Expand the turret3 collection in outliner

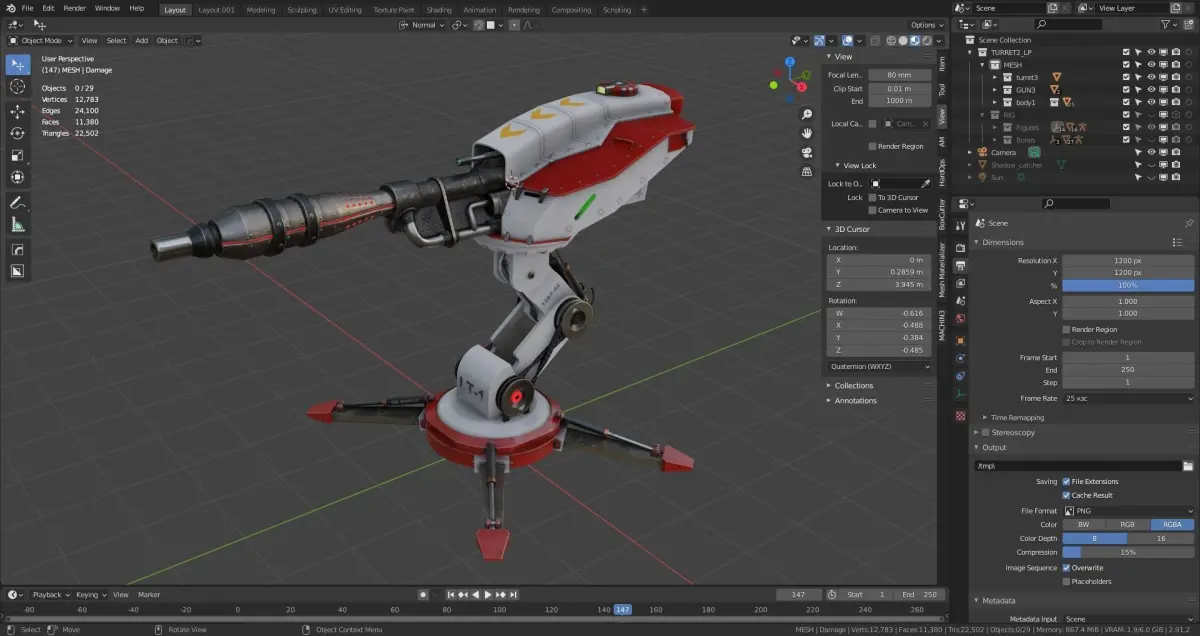tap(996, 77)
